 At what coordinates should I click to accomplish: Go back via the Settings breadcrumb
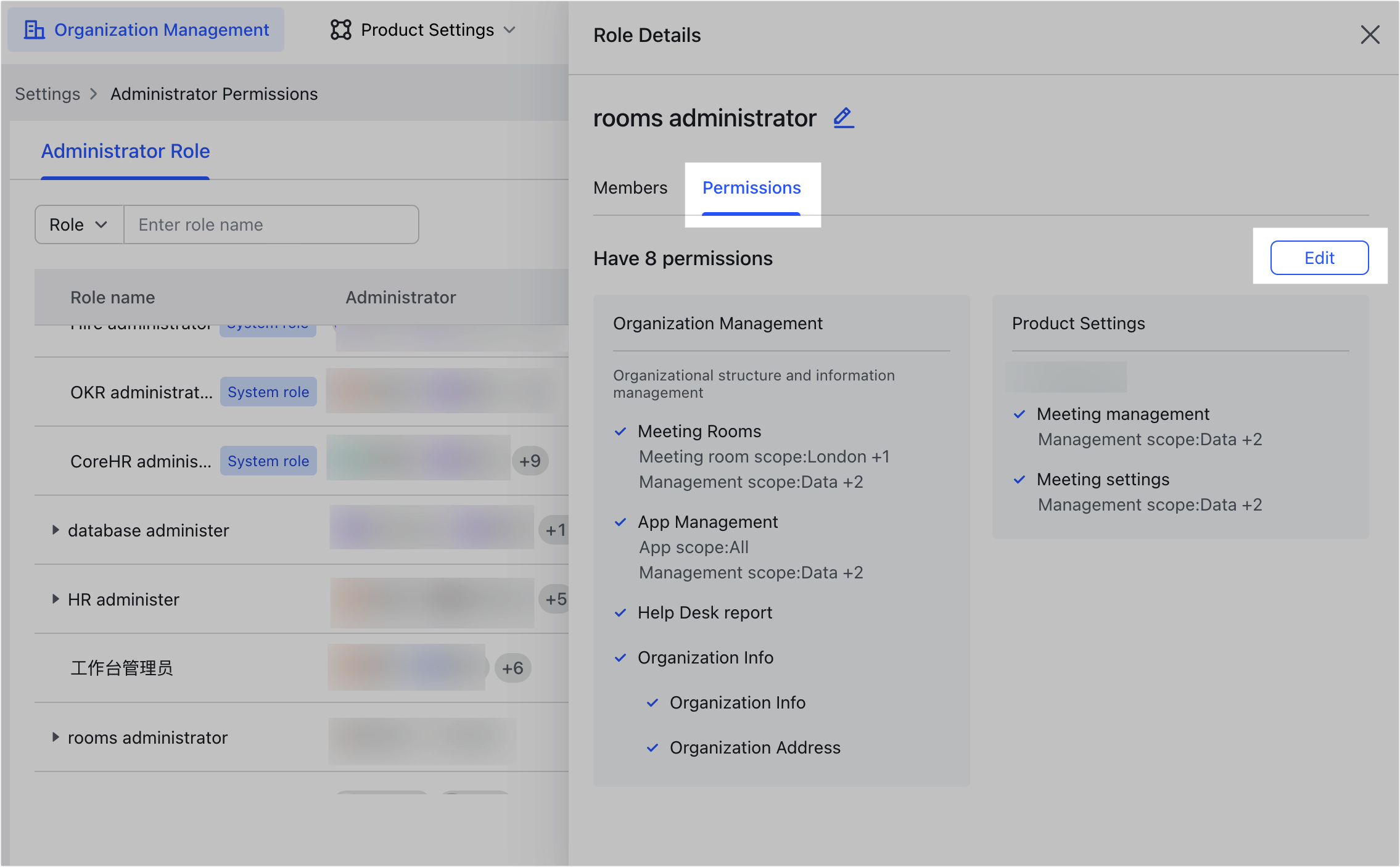(x=47, y=94)
